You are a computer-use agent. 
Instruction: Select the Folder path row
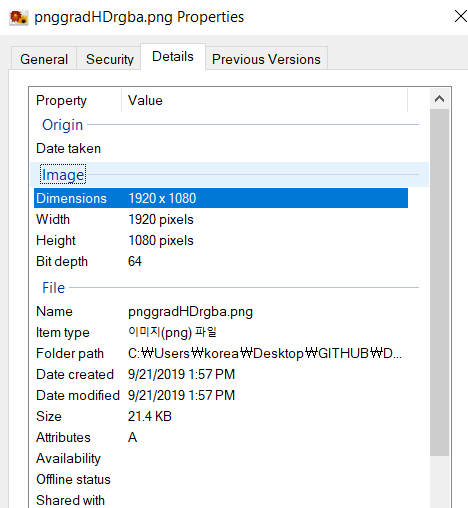[x=221, y=354]
